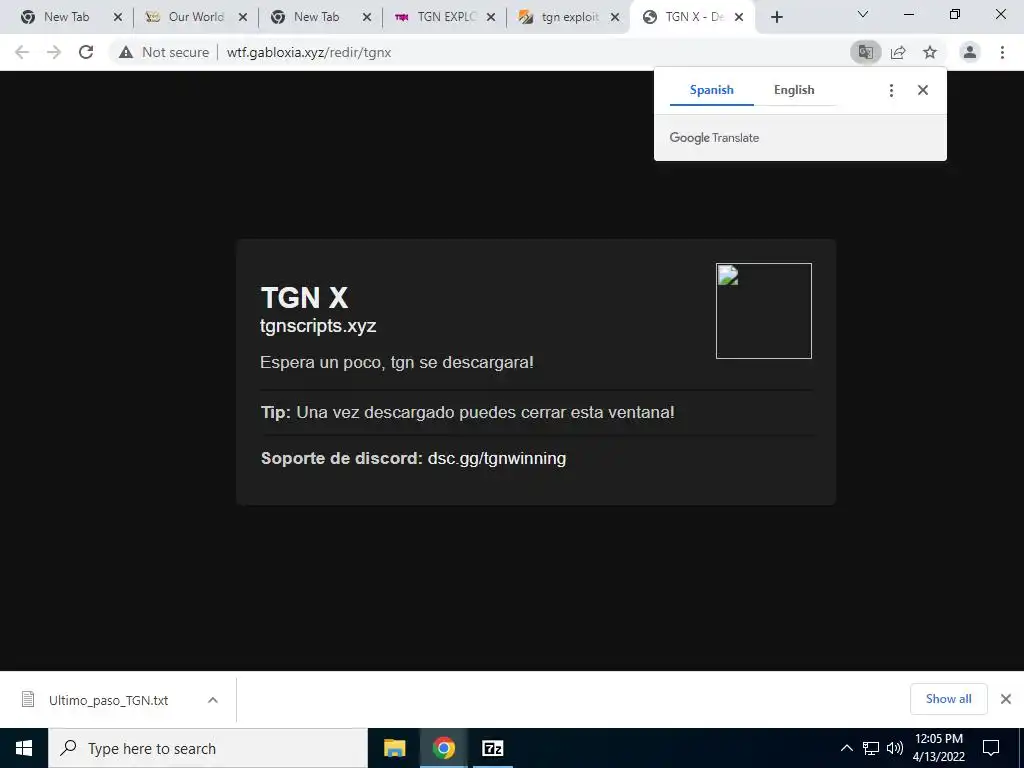Open the volume tray icon
This screenshot has height=768, width=1024.
(x=895, y=748)
